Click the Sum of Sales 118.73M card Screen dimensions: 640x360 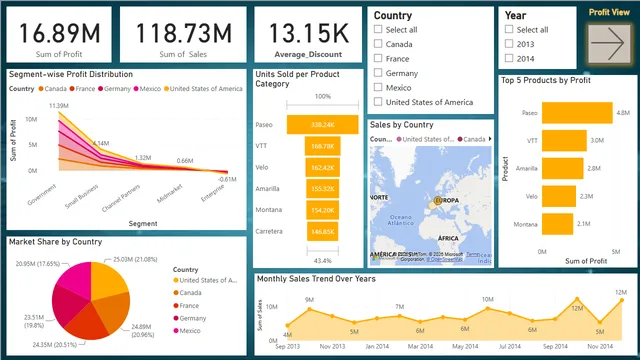(183, 35)
